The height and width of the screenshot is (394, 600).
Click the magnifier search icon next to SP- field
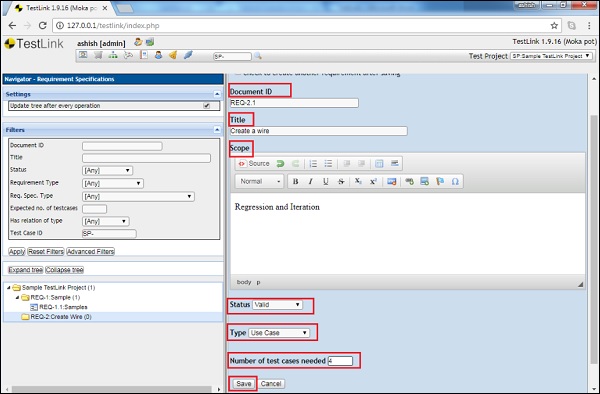[x=258, y=56]
